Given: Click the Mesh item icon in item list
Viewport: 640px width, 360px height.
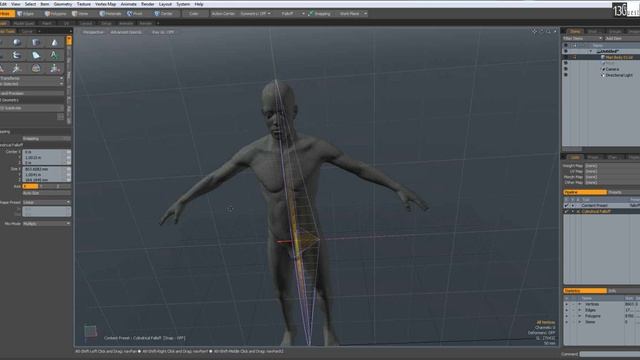Looking at the screenshot, I should pos(603,58).
